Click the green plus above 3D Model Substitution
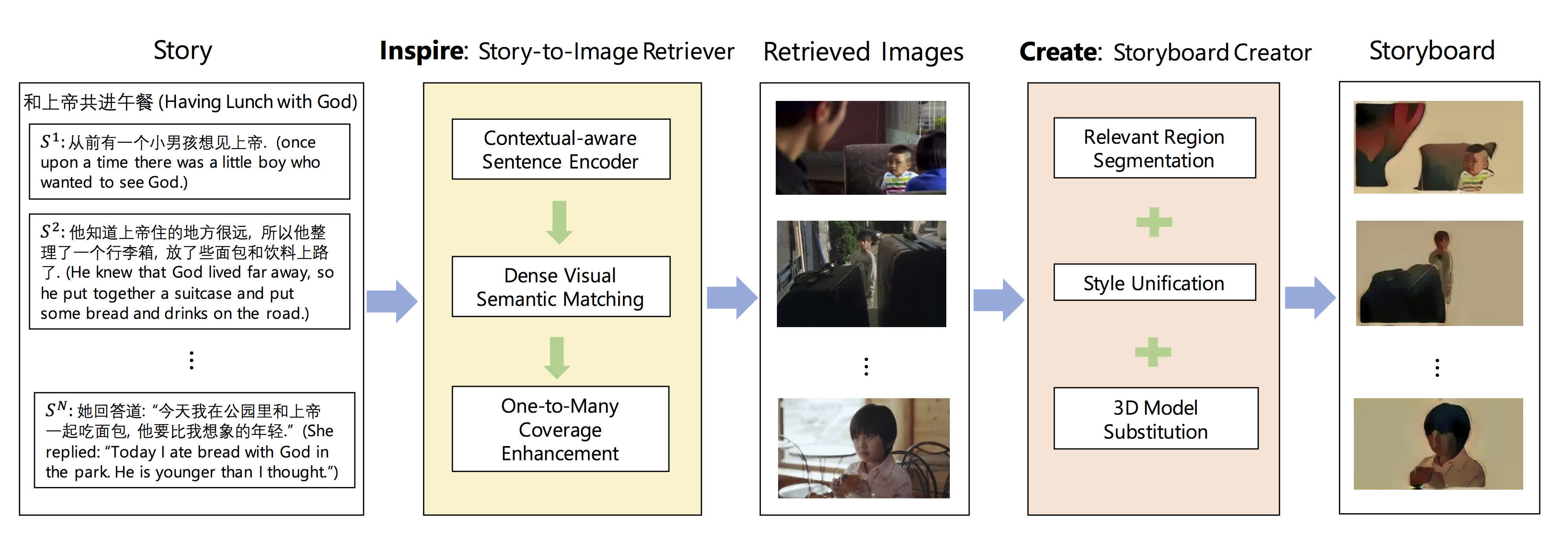This screenshot has height=538, width=1568. pos(1153,352)
